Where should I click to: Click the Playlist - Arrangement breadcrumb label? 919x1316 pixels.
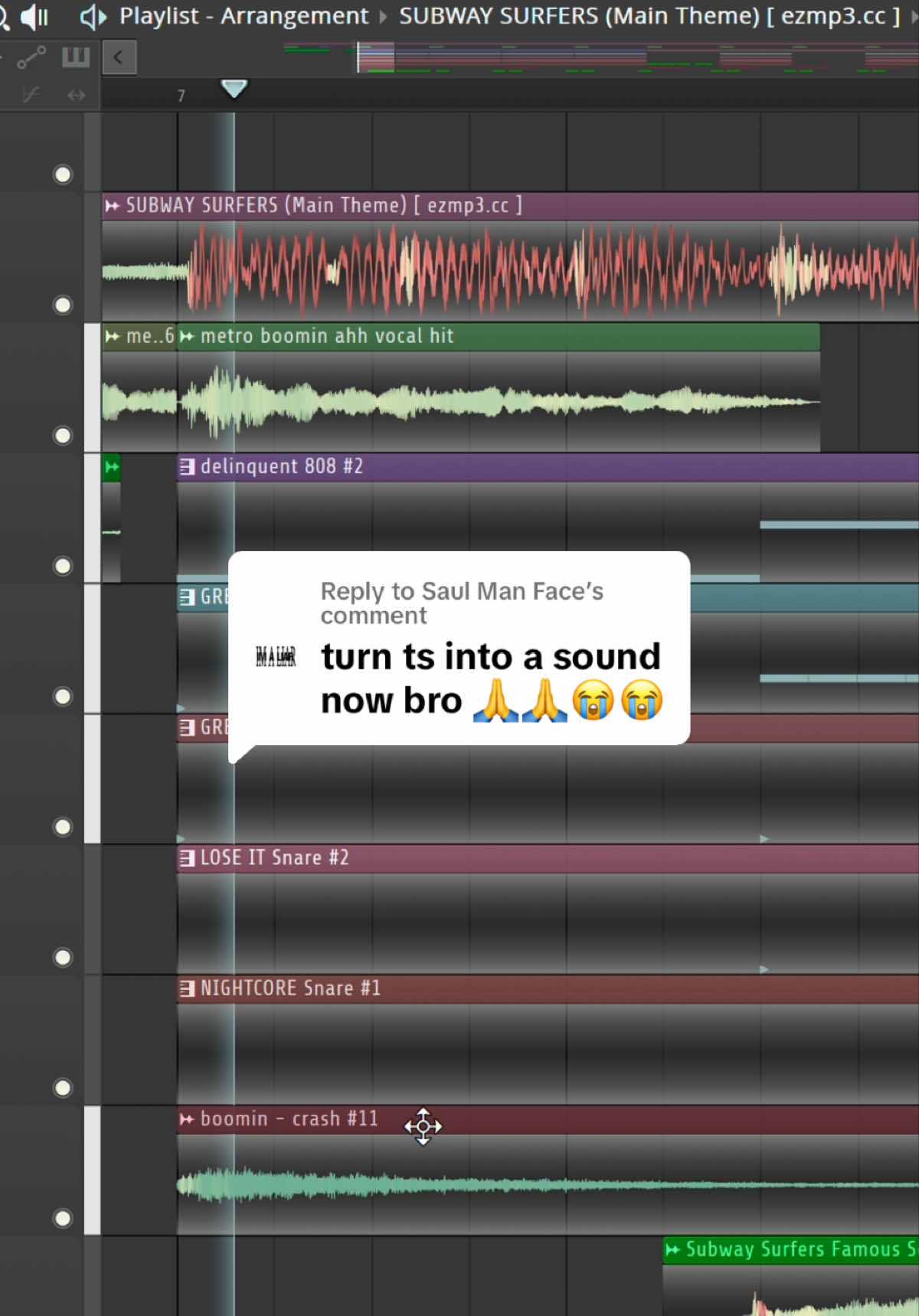[244, 16]
